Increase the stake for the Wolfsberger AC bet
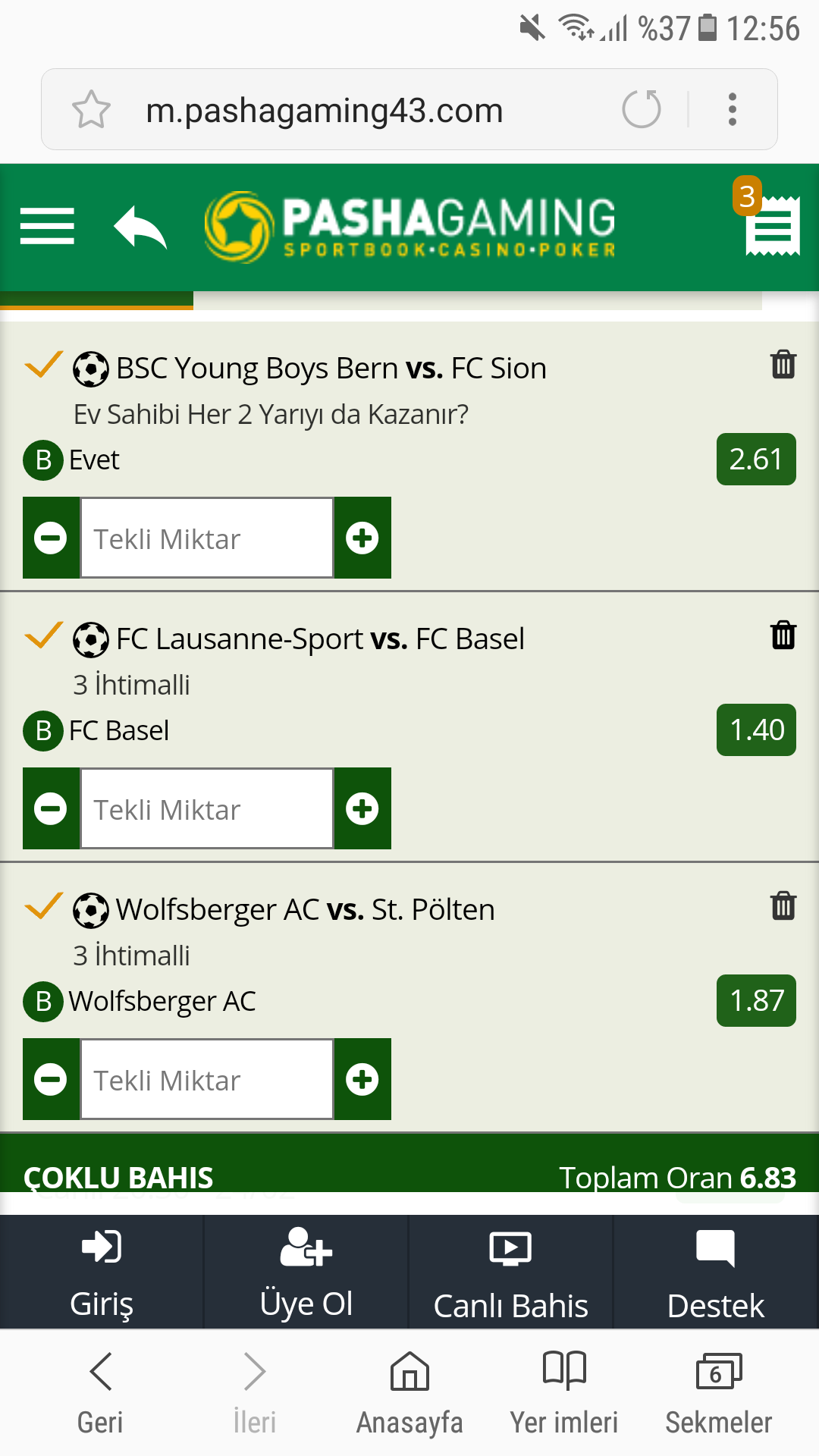Image resolution: width=819 pixels, height=1456 pixels. (x=362, y=1079)
